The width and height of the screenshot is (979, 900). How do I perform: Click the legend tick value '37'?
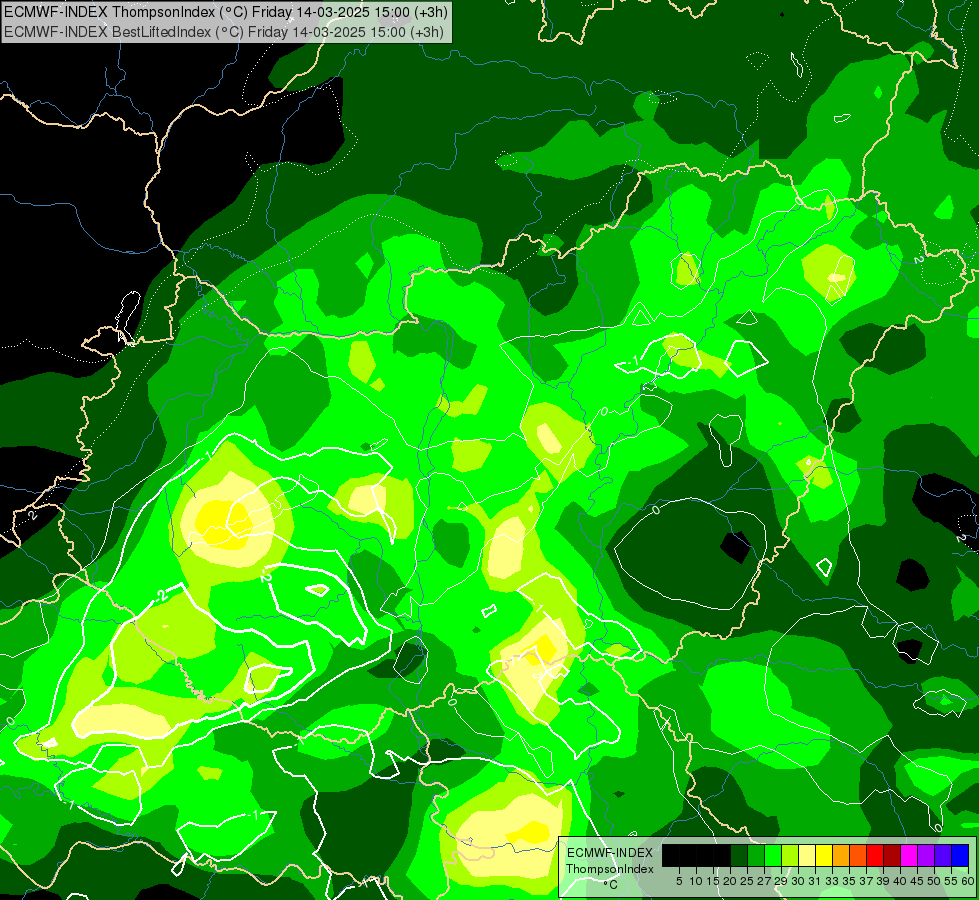tap(866, 881)
